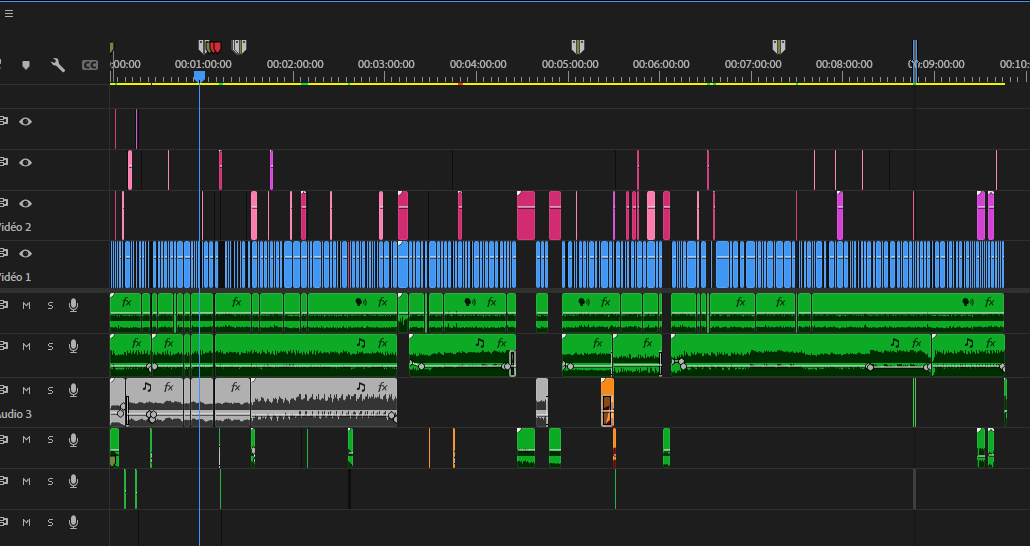This screenshot has width=1030, height=546.
Task: Click the 00:02:00:00 ruler timecode
Action: (x=295, y=64)
